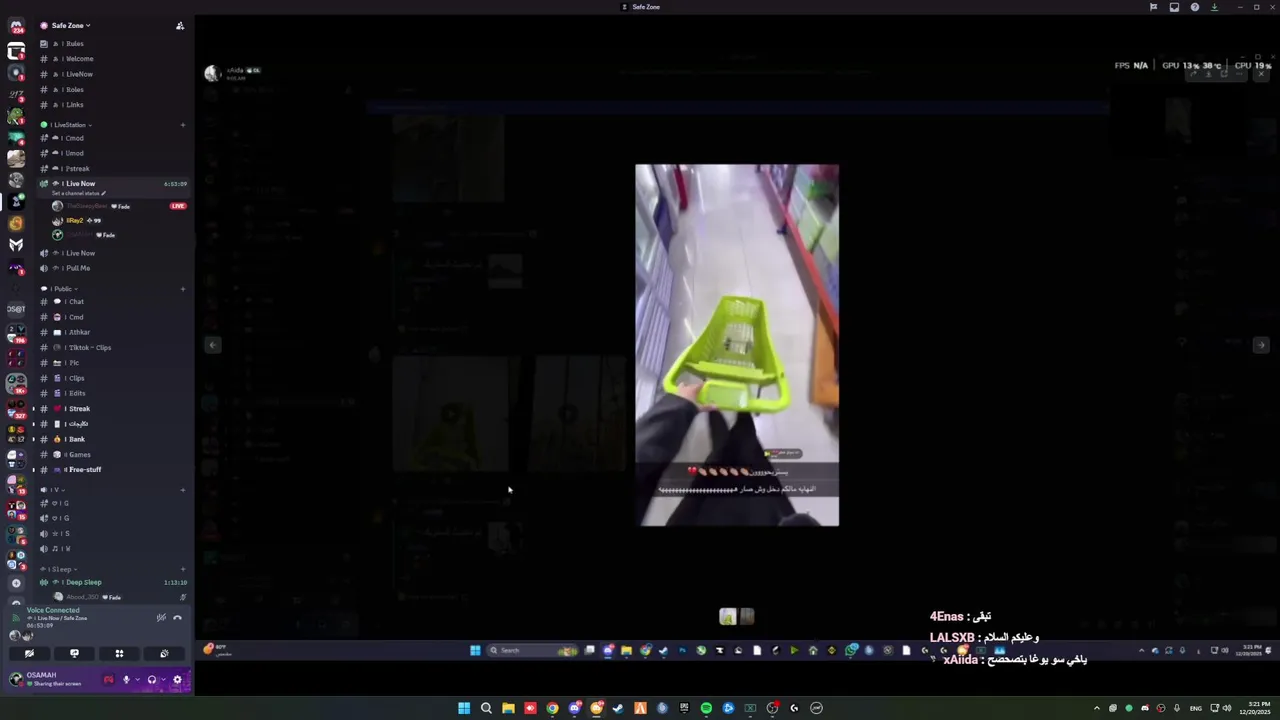Viewport: 1280px width, 720px height.
Task: Open headphone output options arrow
Action: point(162,680)
